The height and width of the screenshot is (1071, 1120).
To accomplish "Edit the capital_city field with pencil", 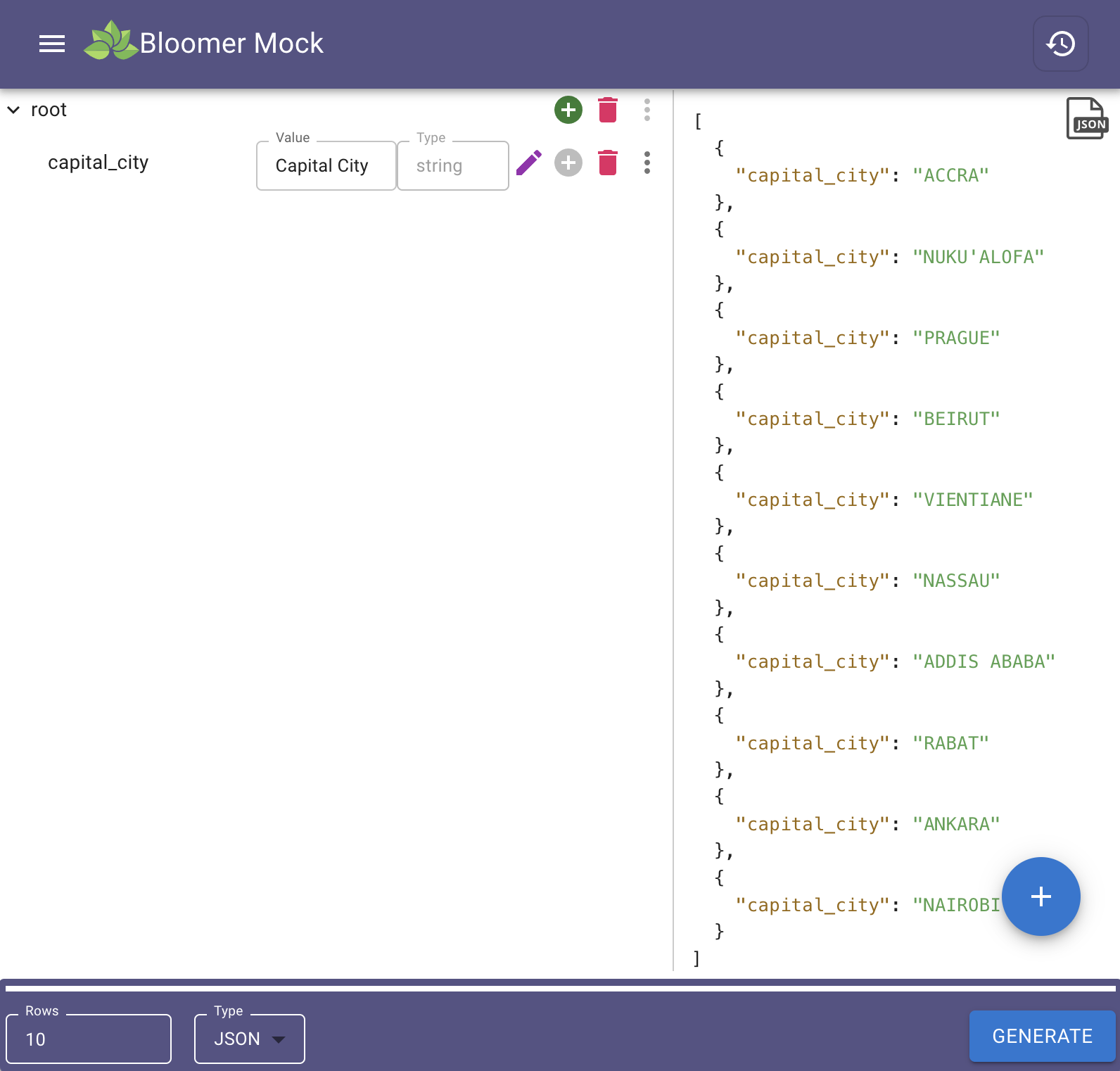I will (x=529, y=163).
